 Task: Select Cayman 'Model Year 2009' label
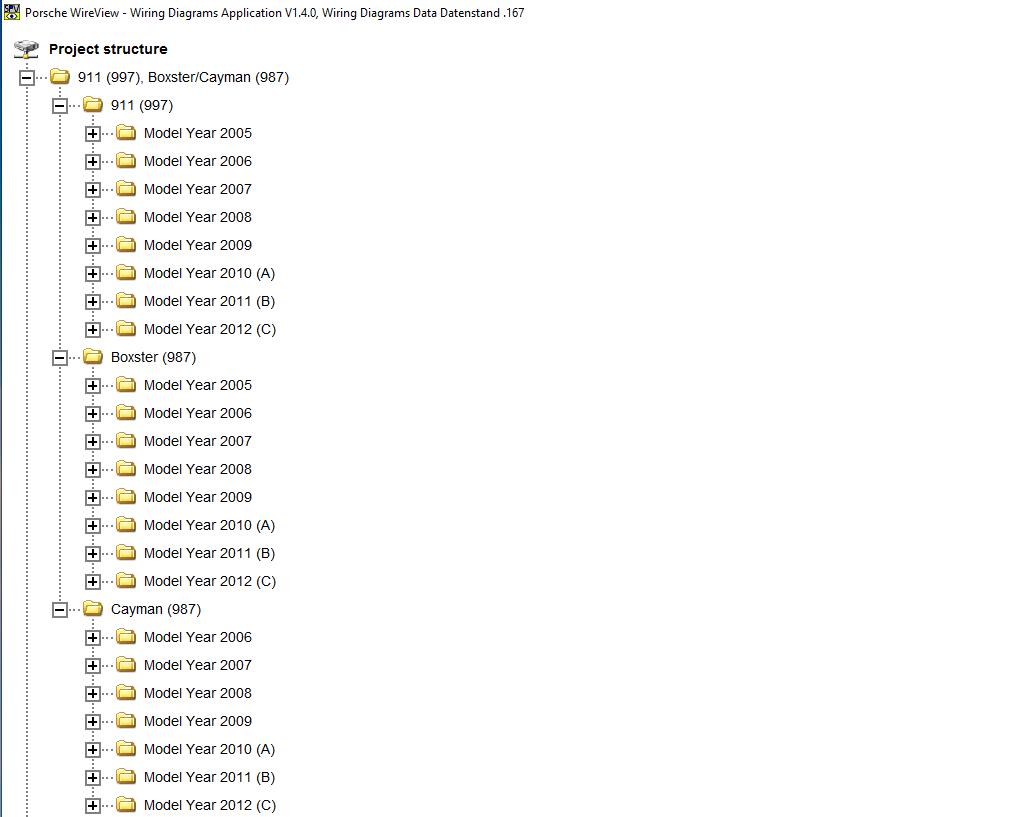197,721
